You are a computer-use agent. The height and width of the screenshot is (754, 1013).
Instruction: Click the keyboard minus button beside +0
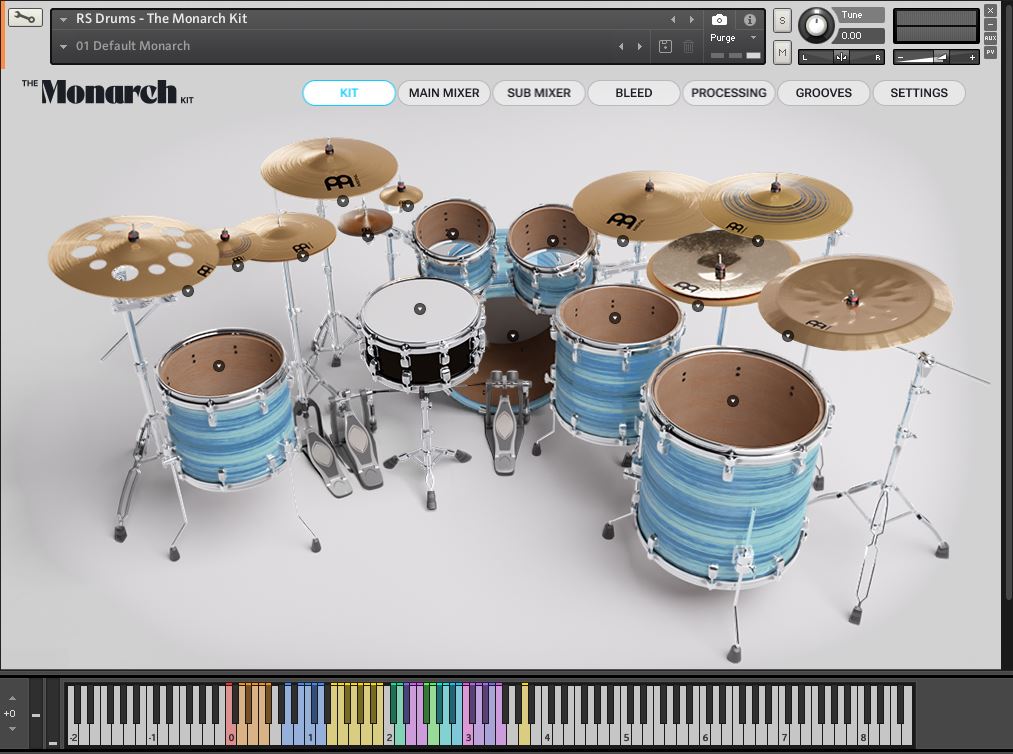coord(36,715)
